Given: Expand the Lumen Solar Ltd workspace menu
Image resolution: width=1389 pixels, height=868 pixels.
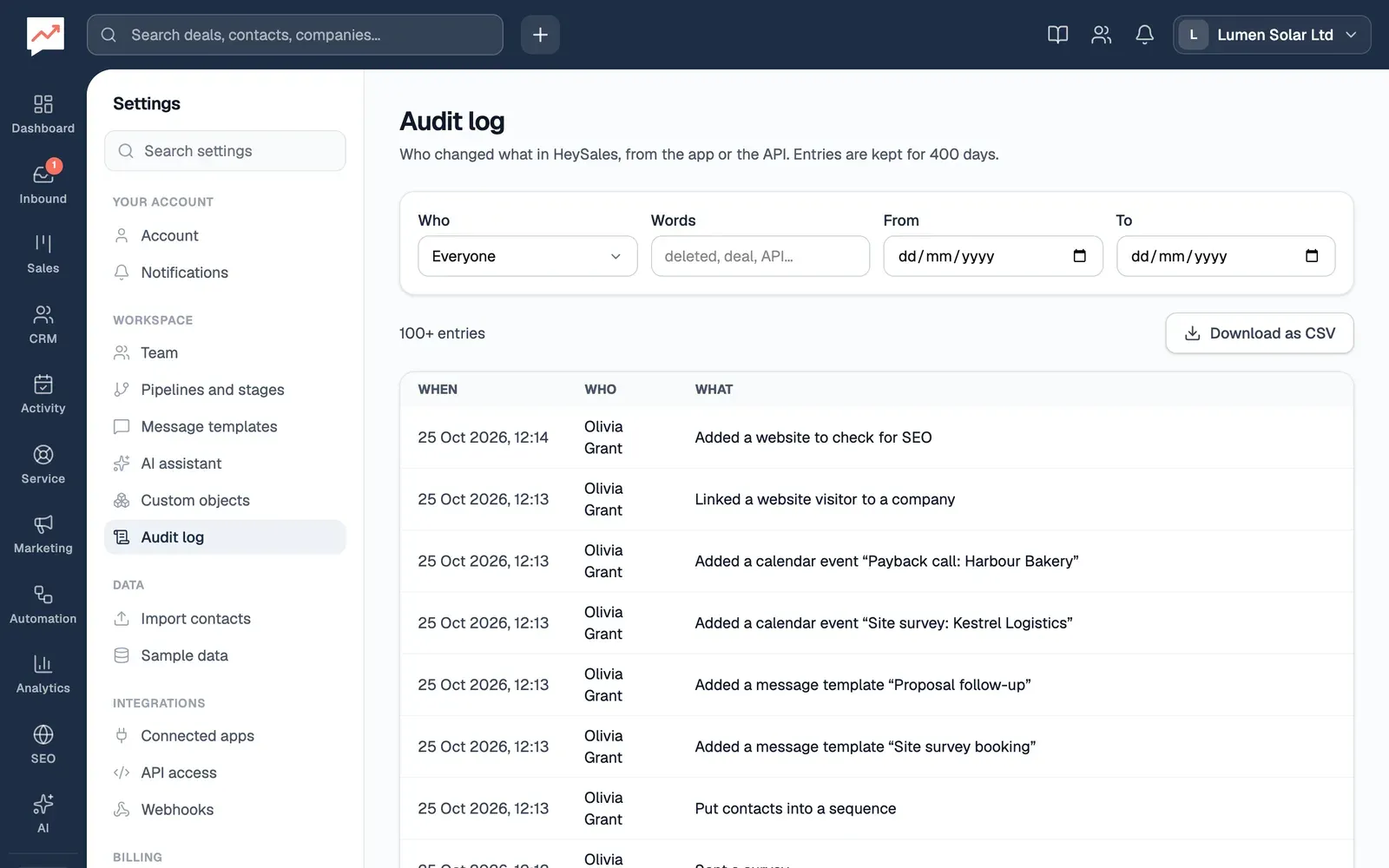Looking at the screenshot, I should click(1272, 35).
